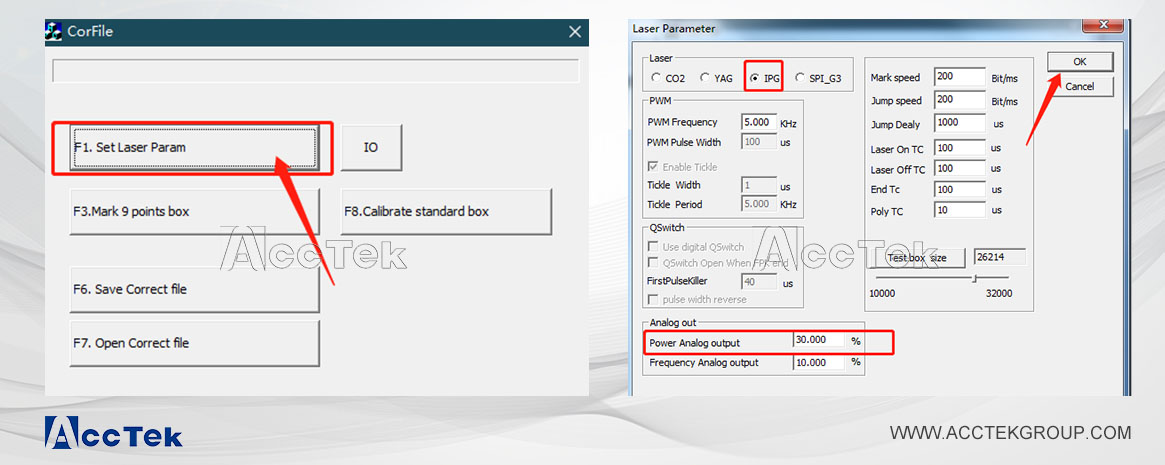Confirm settings with OK button

click(x=1080, y=62)
